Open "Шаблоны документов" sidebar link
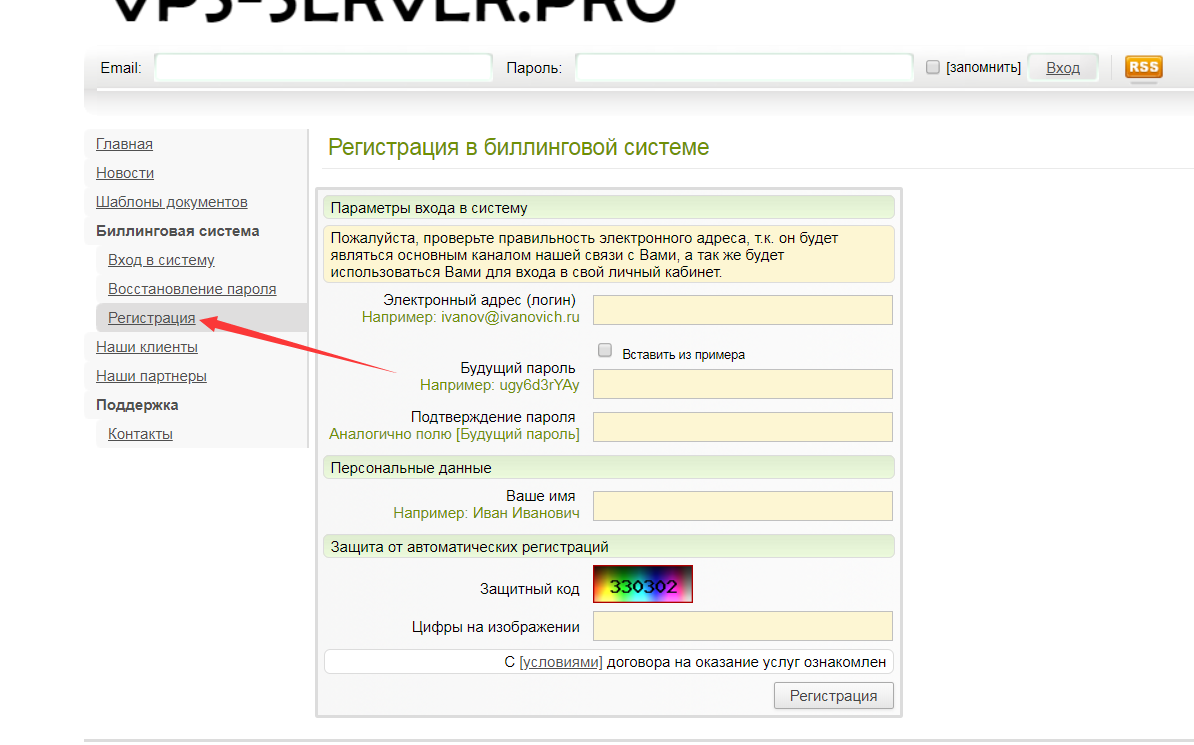The width and height of the screenshot is (1194, 745). click(171, 202)
